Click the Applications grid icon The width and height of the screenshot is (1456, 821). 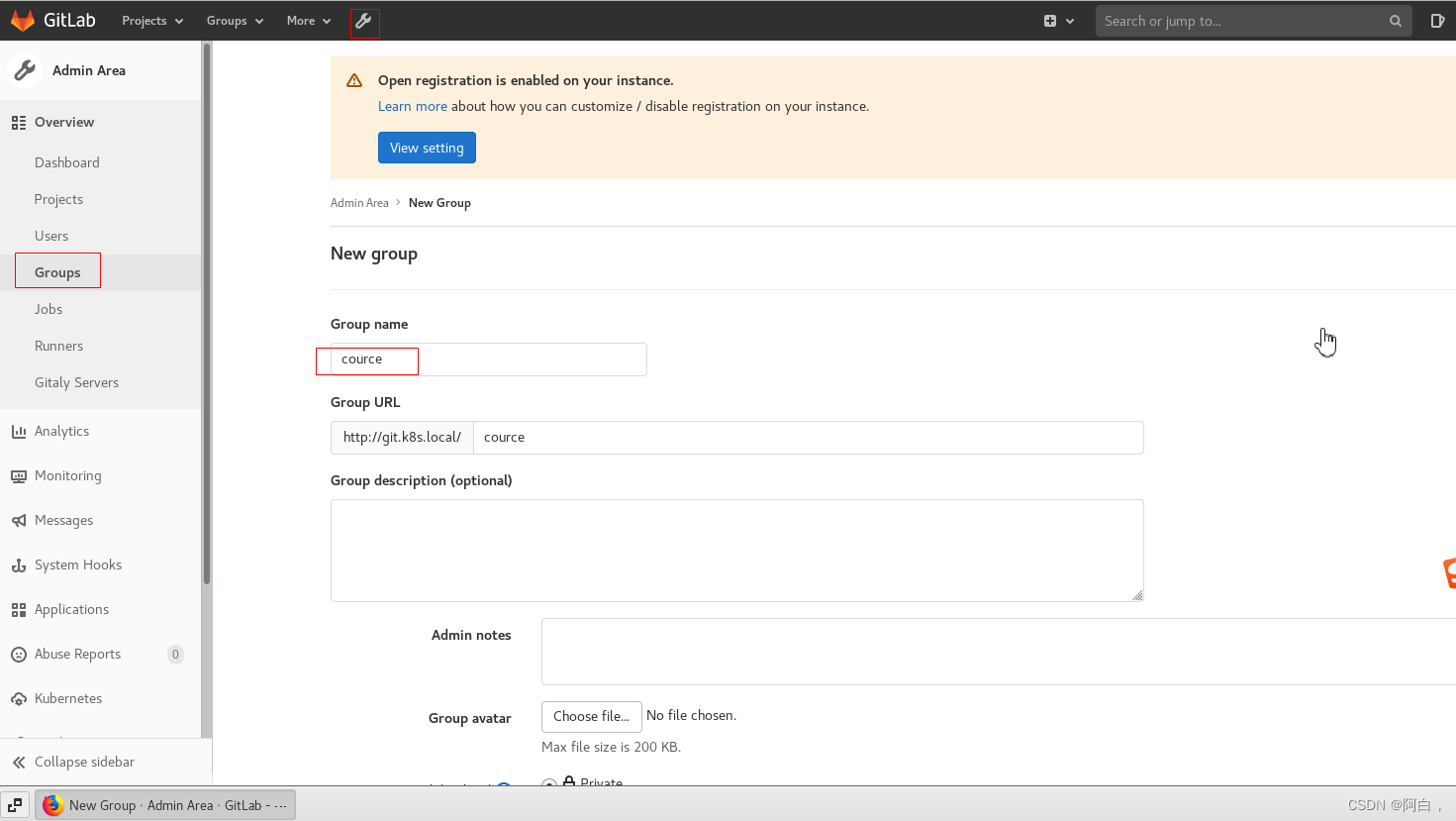pyautogui.click(x=19, y=610)
